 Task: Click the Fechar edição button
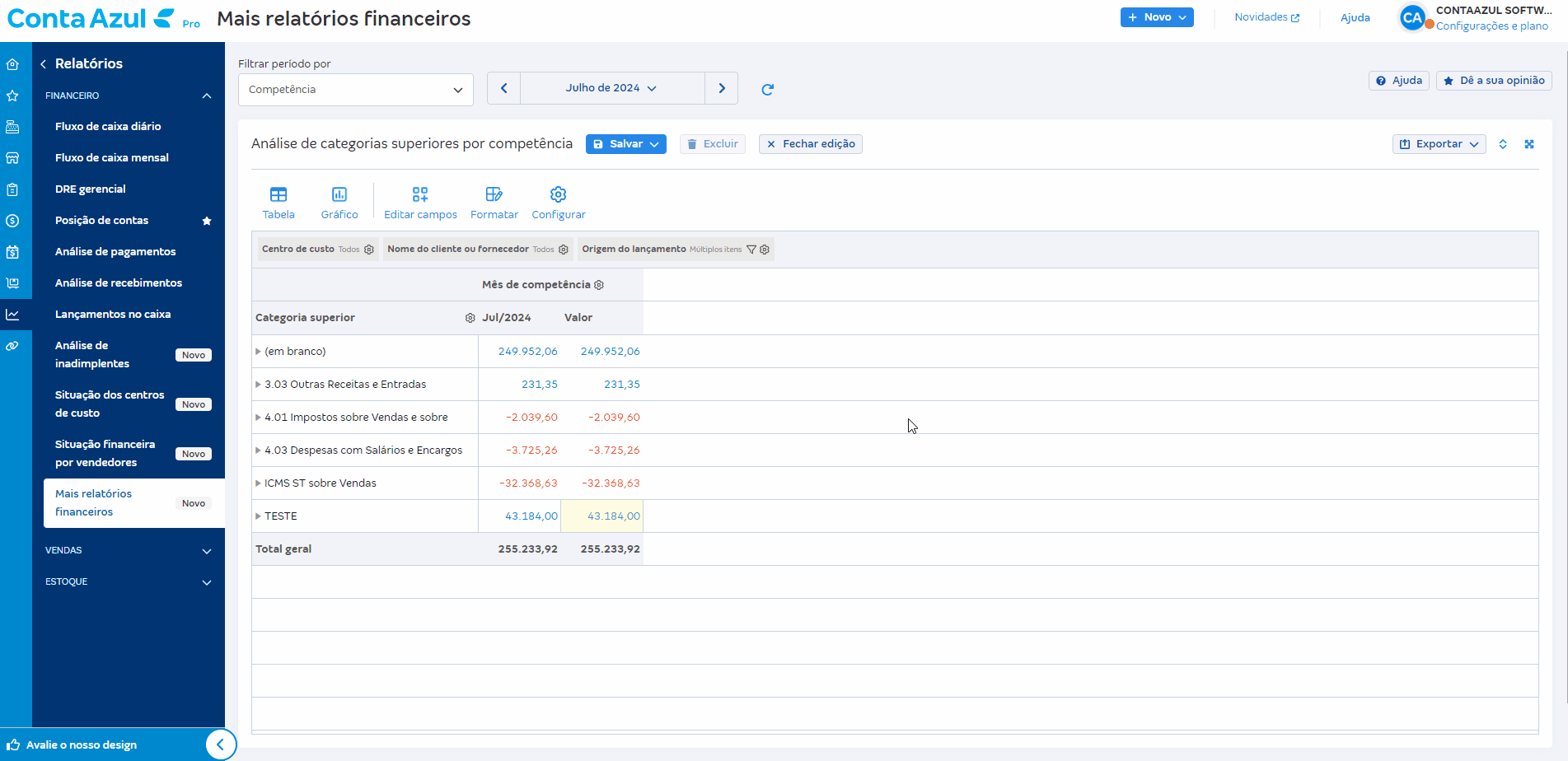point(811,144)
